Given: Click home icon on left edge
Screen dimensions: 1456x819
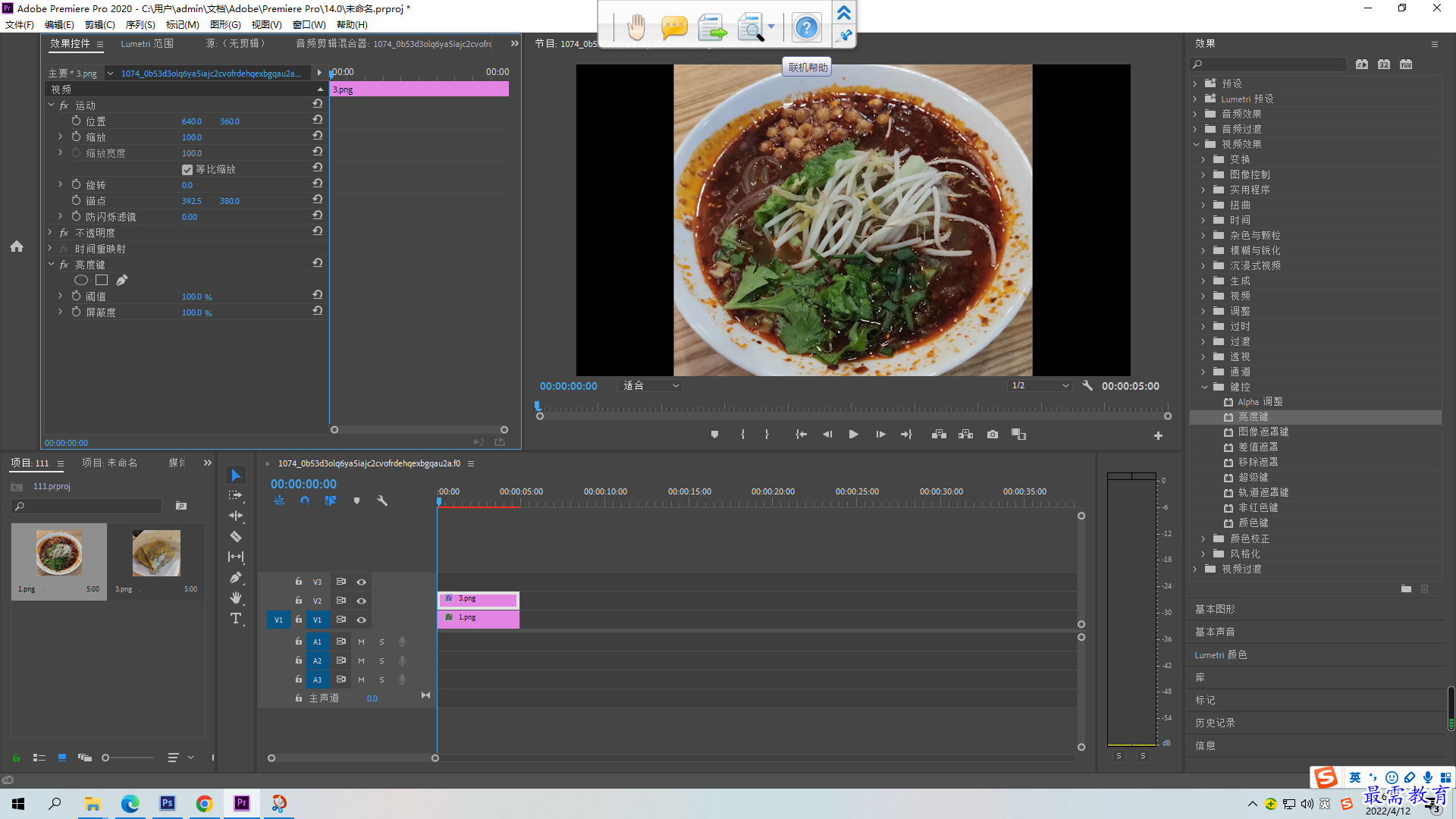Looking at the screenshot, I should (17, 246).
